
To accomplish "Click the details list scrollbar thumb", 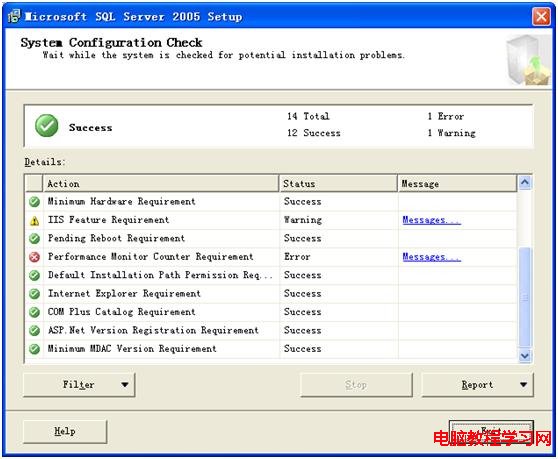I will 525,297.
